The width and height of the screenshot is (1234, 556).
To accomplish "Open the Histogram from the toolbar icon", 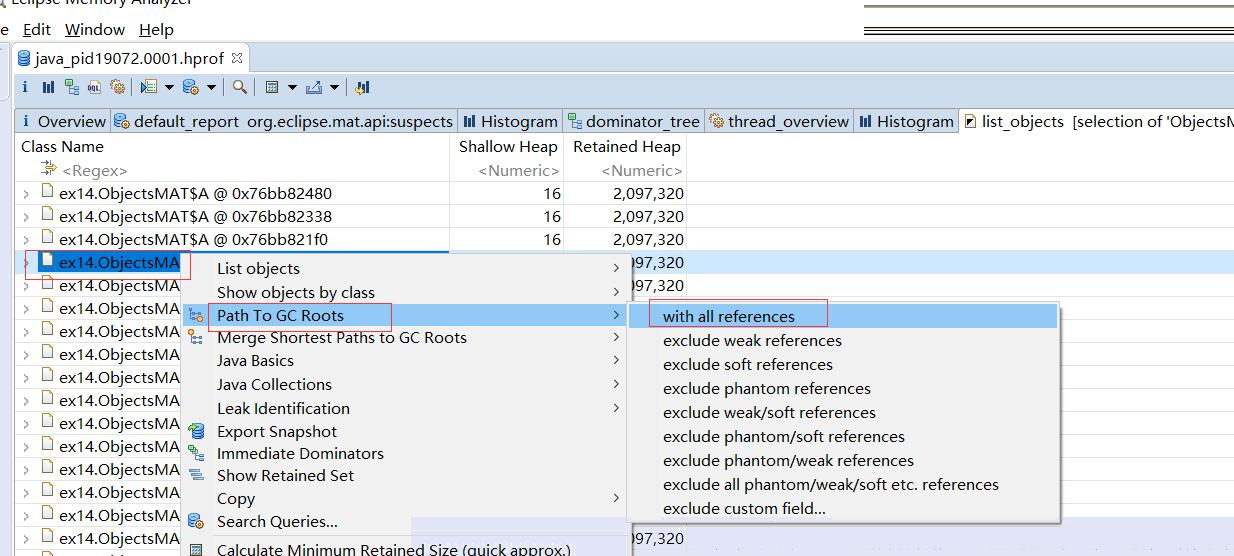I will (48, 87).
